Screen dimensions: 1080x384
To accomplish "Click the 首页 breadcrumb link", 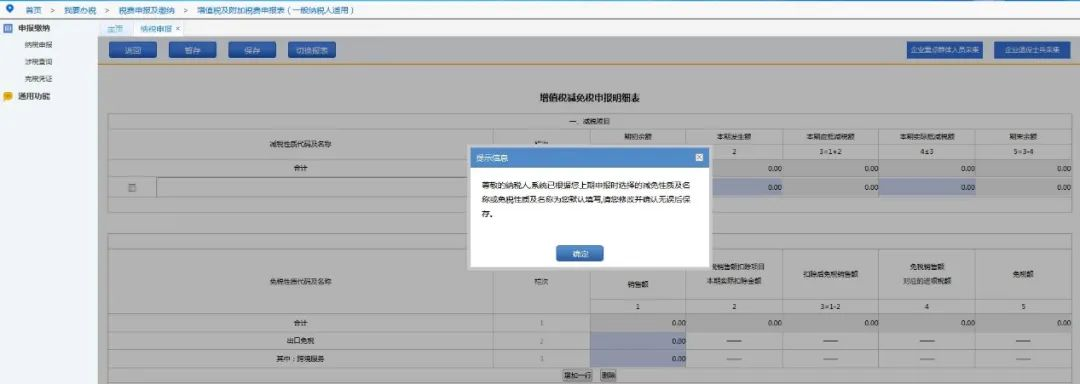I will click(33, 10).
